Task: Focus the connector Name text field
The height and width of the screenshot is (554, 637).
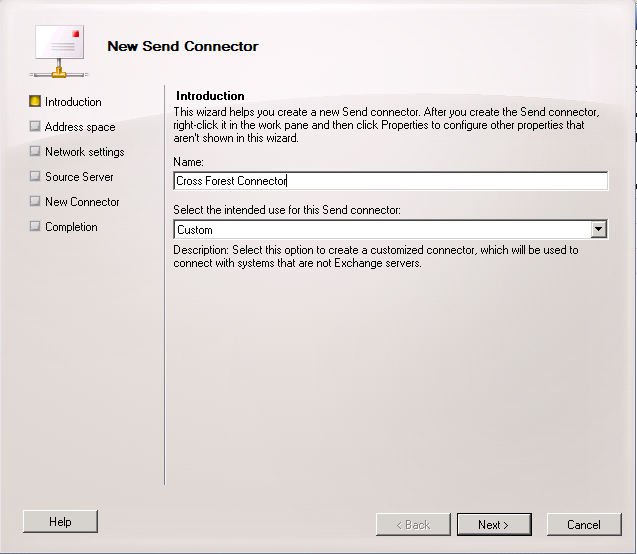Action: 390,181
